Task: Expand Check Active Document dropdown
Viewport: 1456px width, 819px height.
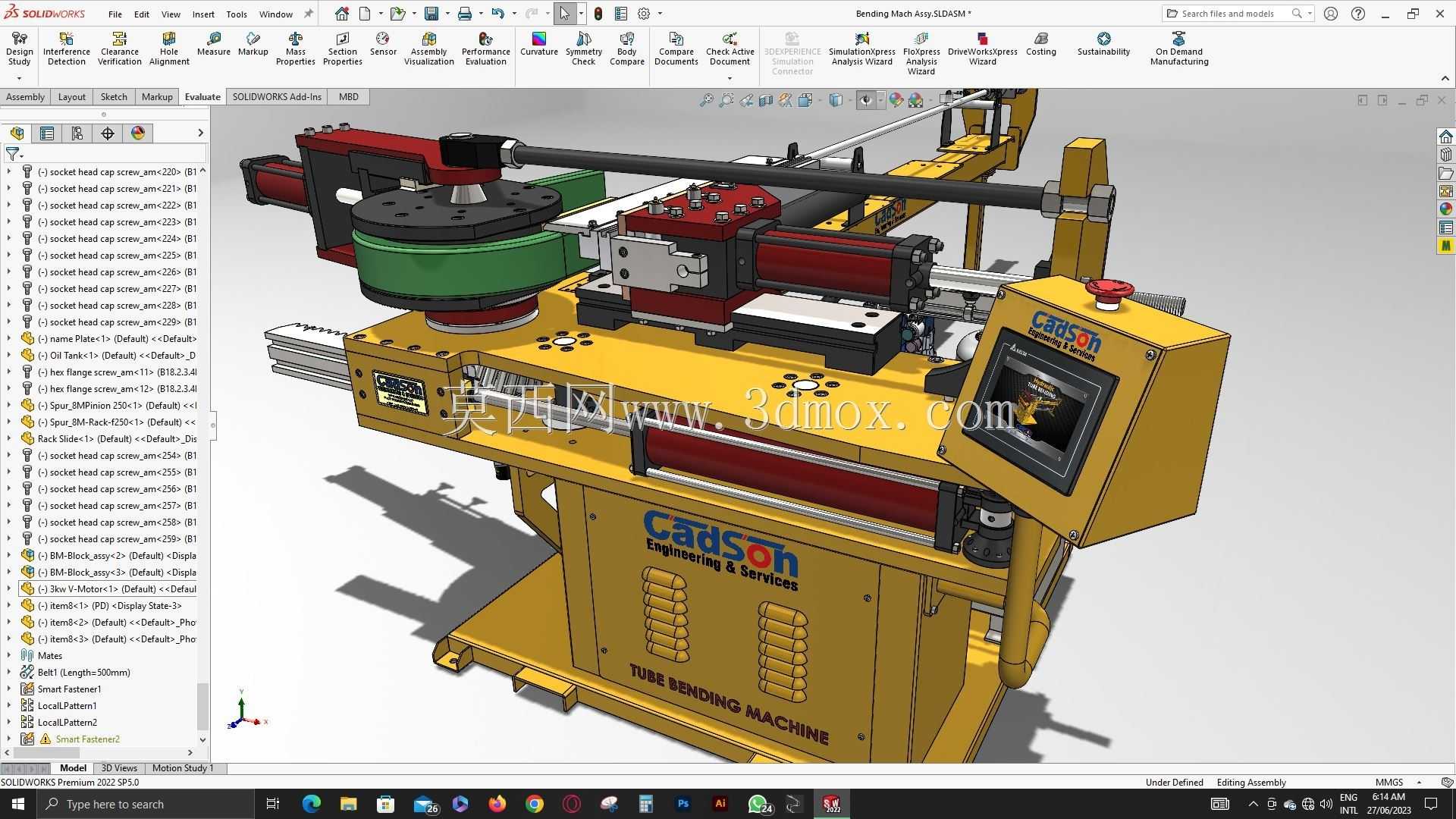Action: (730, 78)
